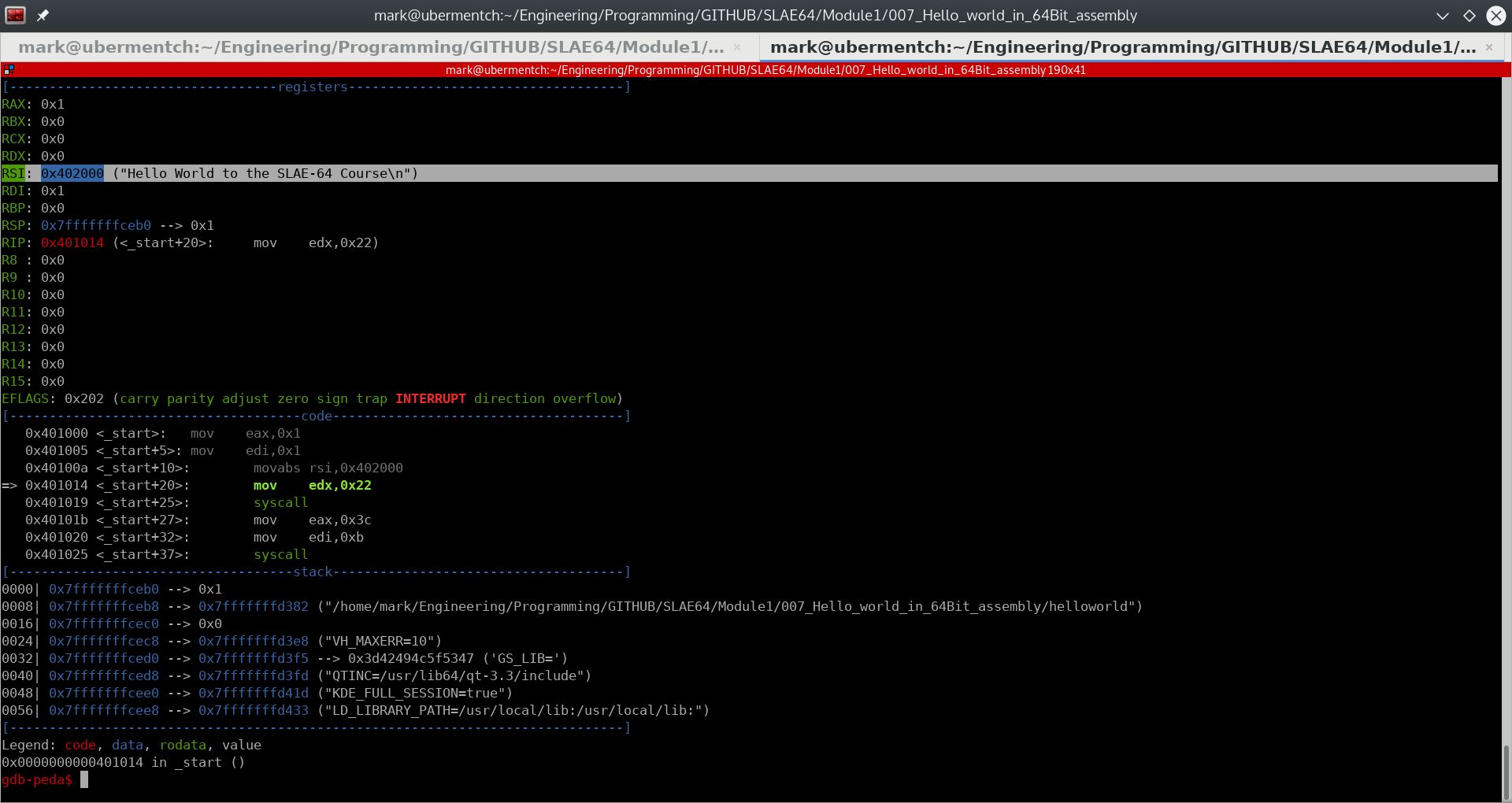Click the Hello World string in RSI row

coord(265,173)
